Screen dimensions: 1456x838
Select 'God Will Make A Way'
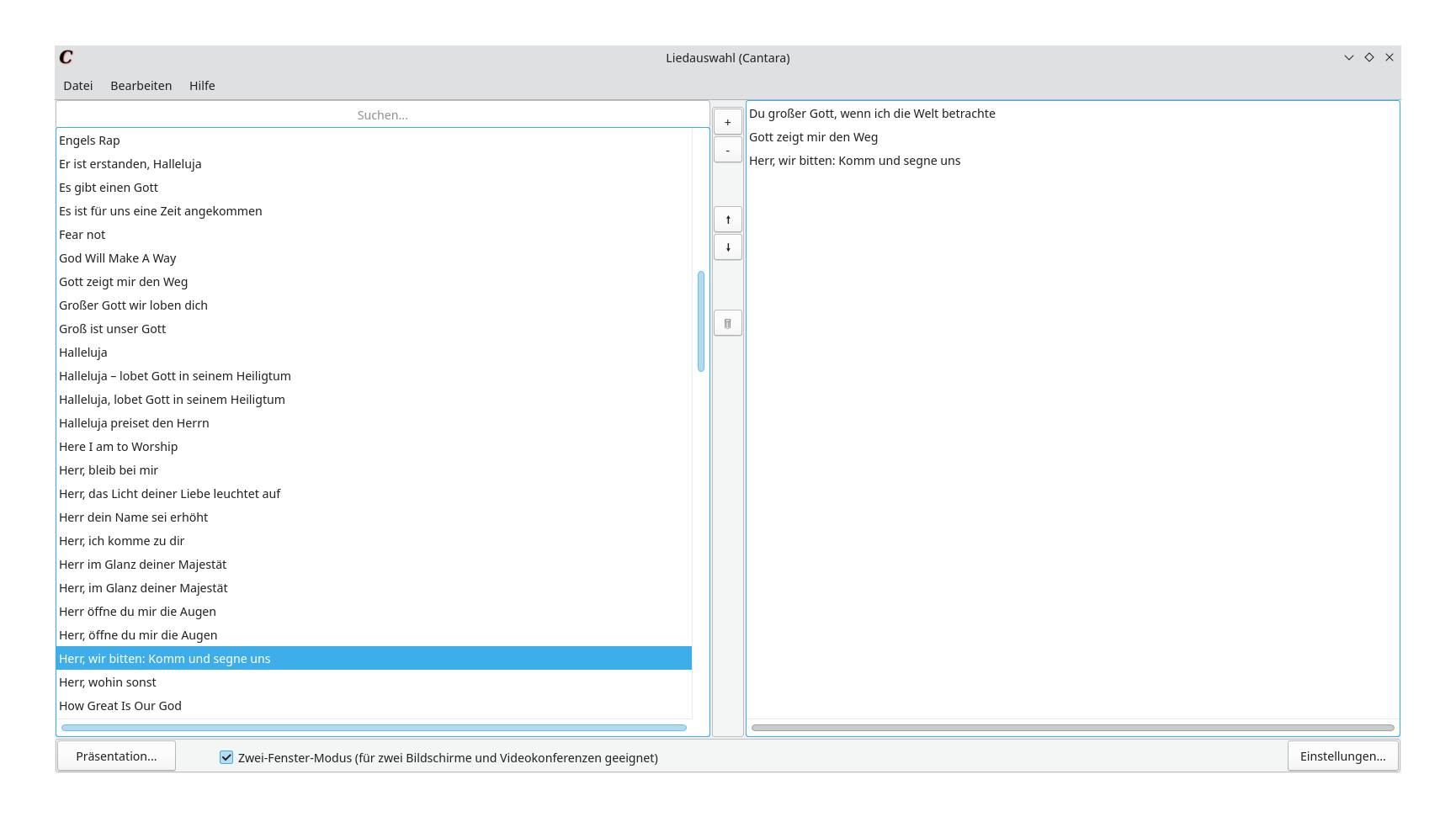[x=374, y=258]
